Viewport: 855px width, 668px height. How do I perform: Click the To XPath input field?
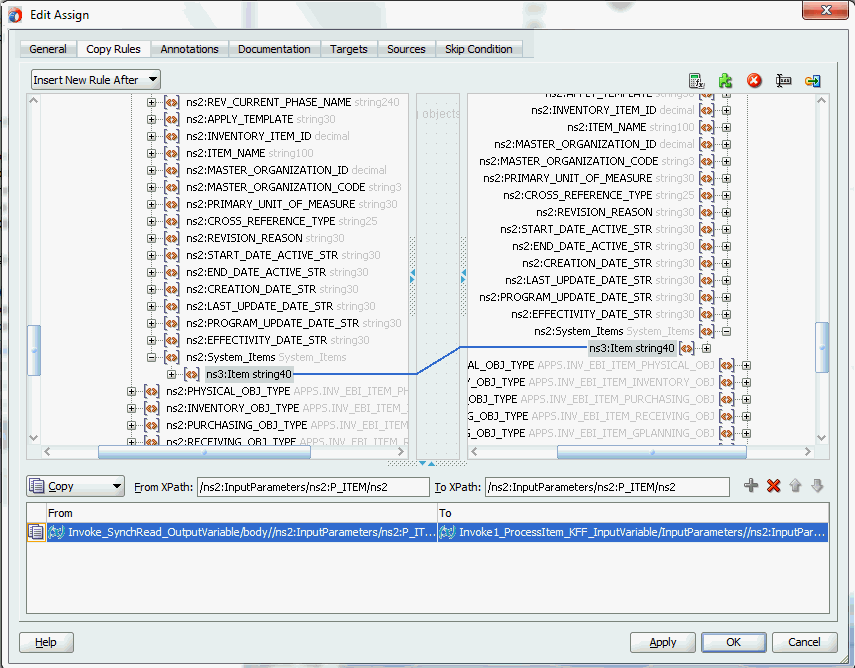[x=607, y=487]
